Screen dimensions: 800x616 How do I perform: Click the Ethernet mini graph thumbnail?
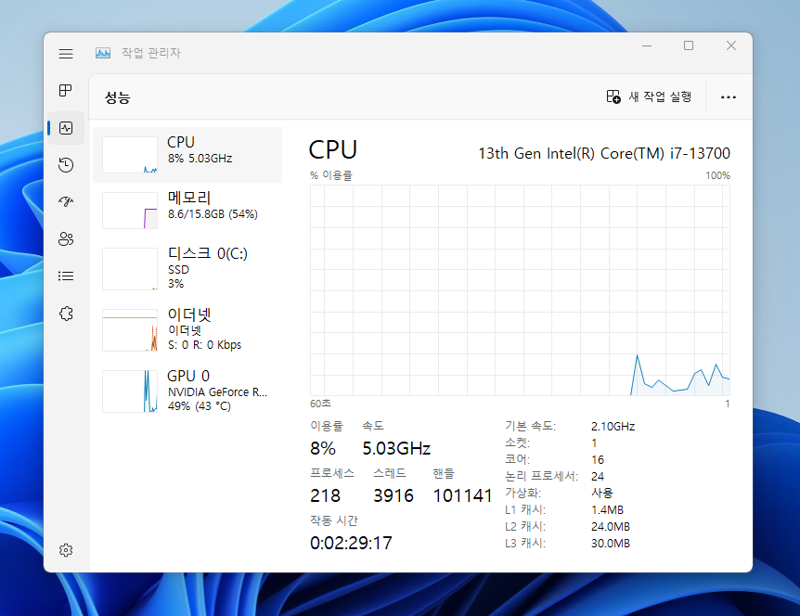130,330
